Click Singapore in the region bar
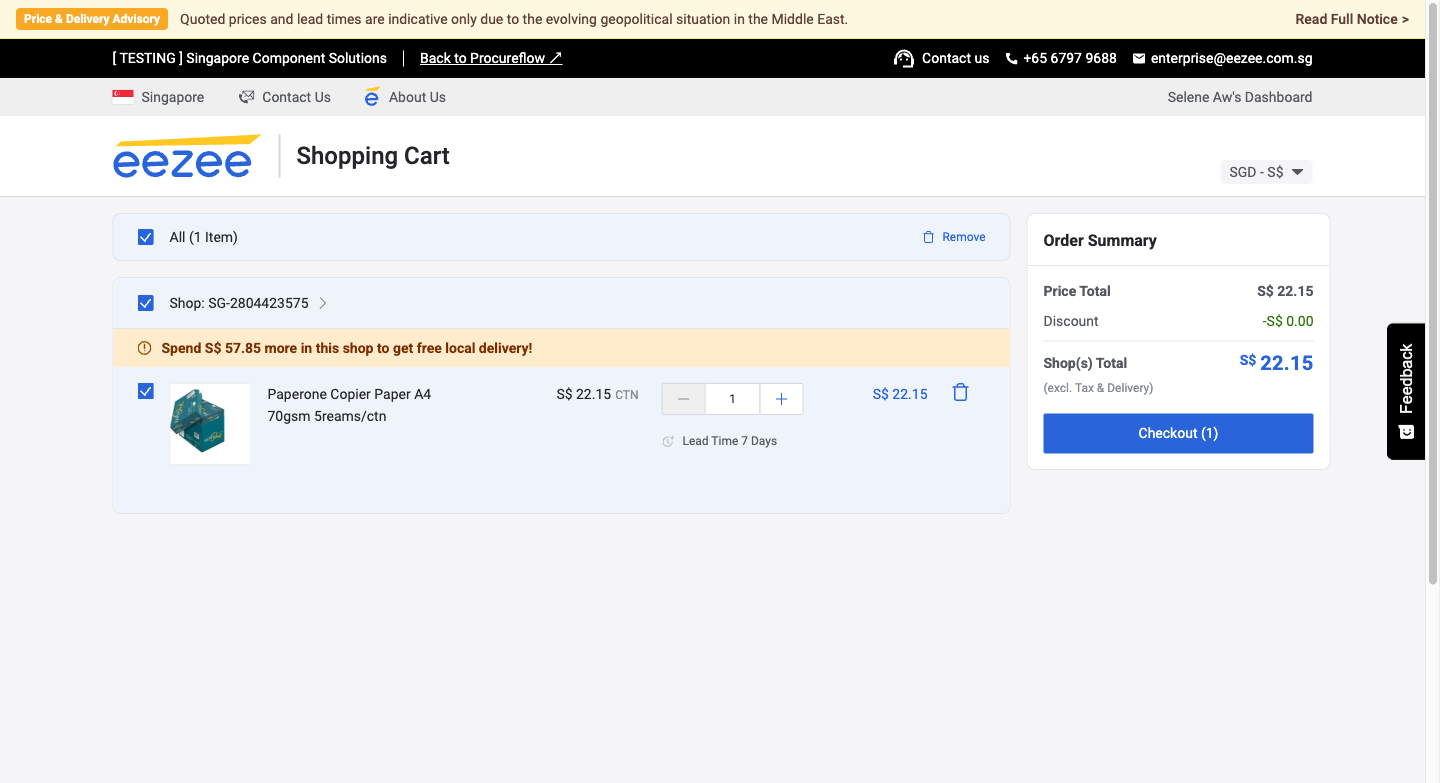The image size is (1440, 783). pyautogui.click(x=173, y=97)
